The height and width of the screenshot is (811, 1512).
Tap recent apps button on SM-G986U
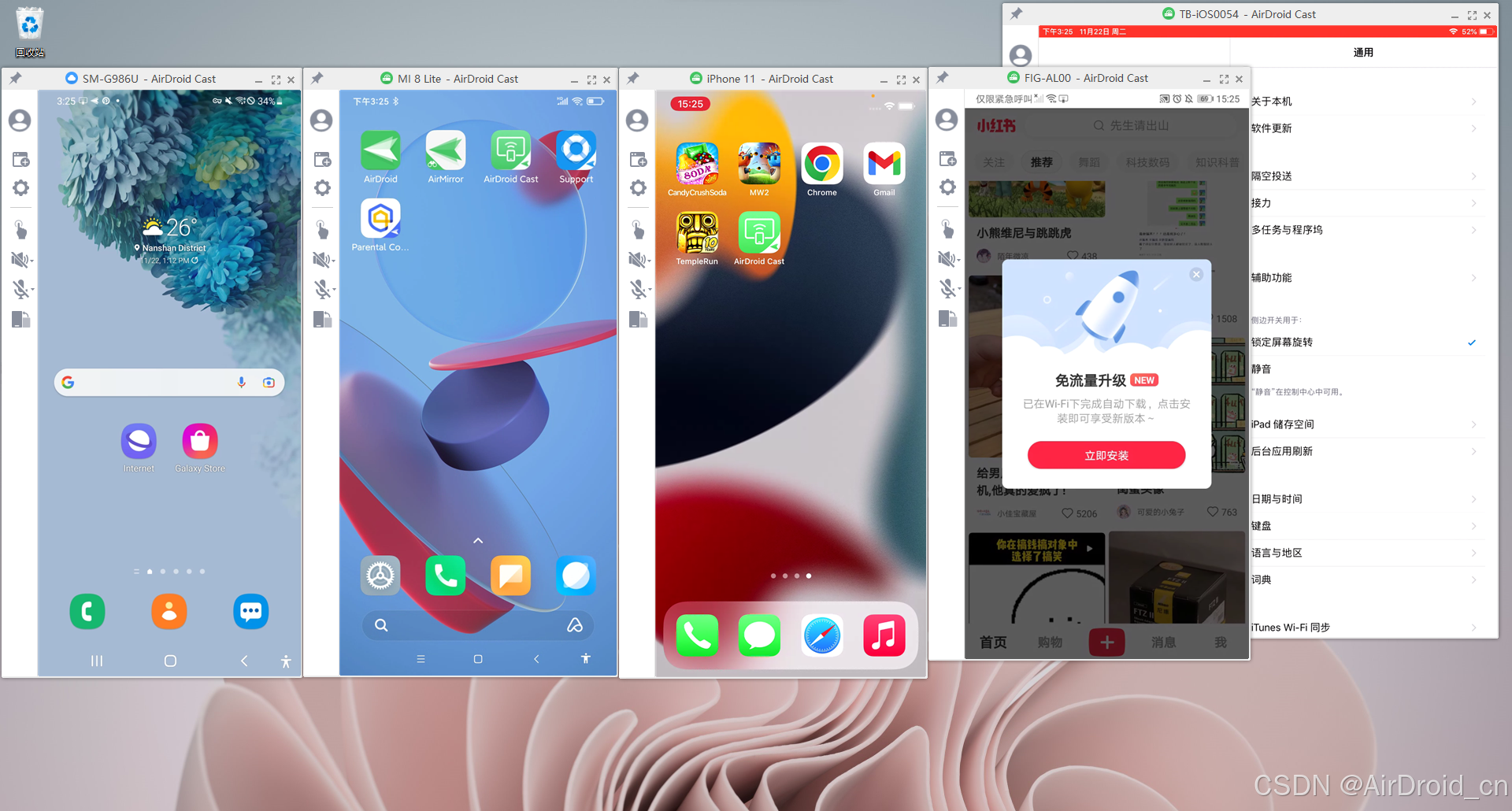pos(97,661)
